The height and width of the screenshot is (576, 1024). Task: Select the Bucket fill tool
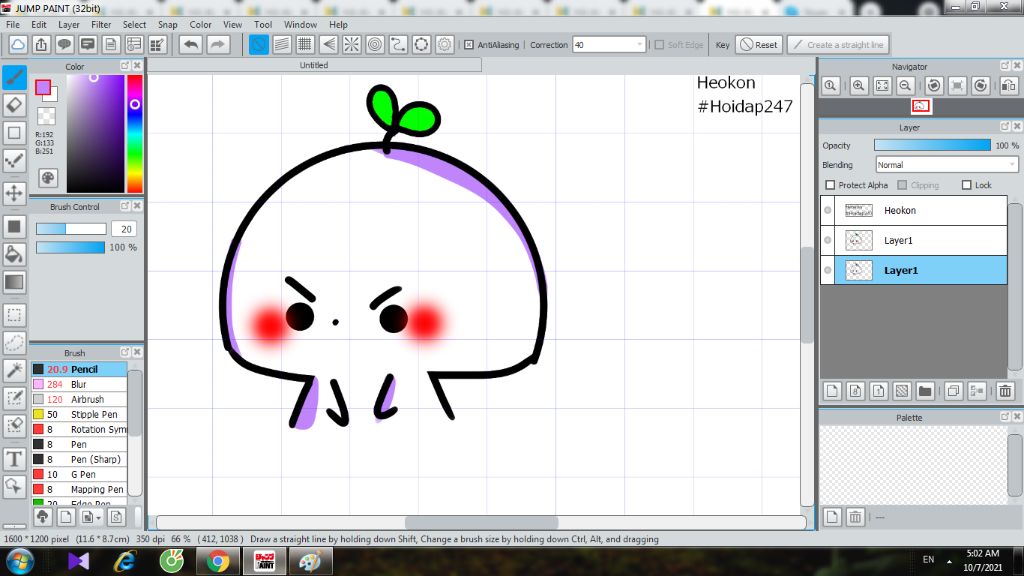pos(14,254)
